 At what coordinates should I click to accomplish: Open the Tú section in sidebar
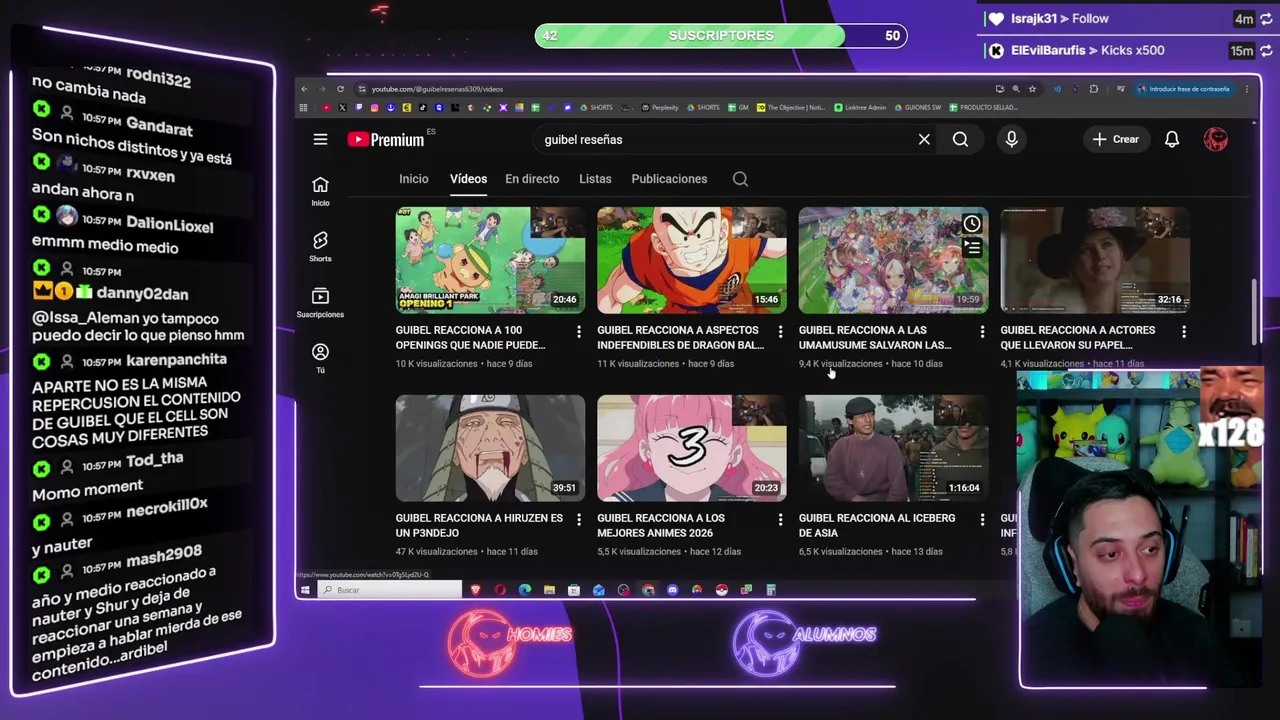[320, 358]
